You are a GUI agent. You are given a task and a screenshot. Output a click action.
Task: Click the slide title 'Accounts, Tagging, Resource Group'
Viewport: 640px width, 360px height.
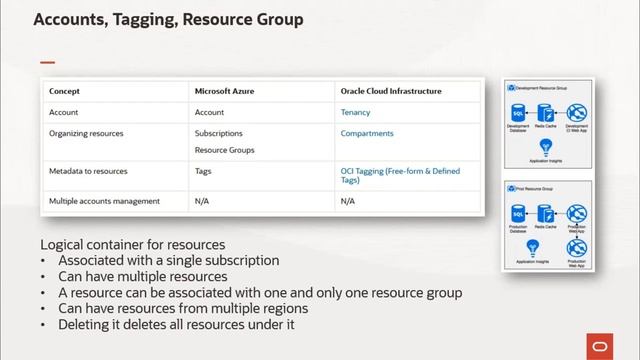pyautogui.click(x=168, y=19)
